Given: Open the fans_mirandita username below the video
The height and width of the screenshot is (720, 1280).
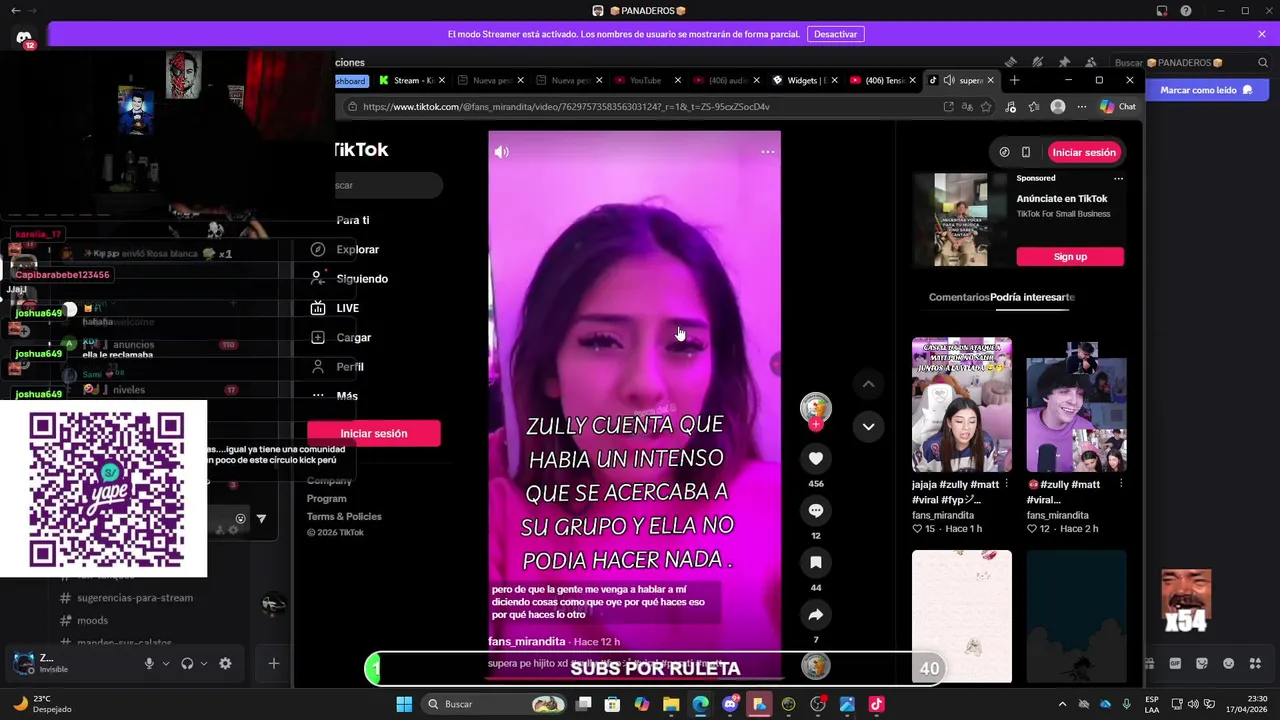Looking at the screenshot, I should (x=527, y=642).
